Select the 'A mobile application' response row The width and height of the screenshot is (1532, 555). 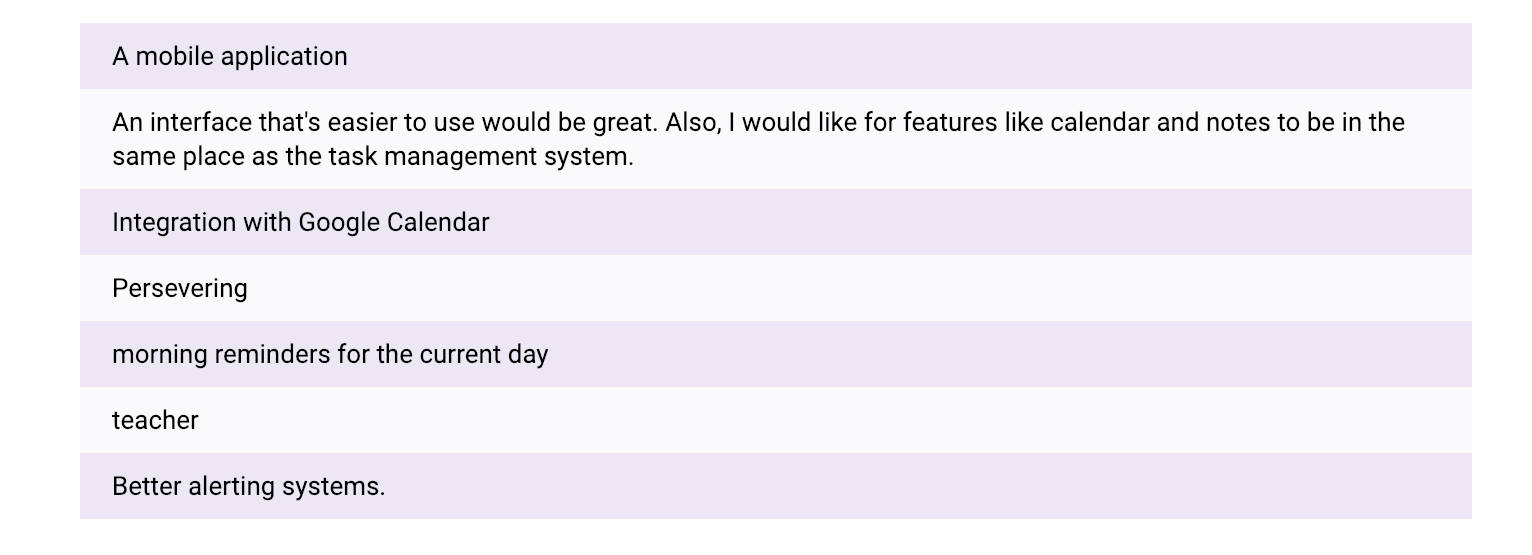coord(775,56)
